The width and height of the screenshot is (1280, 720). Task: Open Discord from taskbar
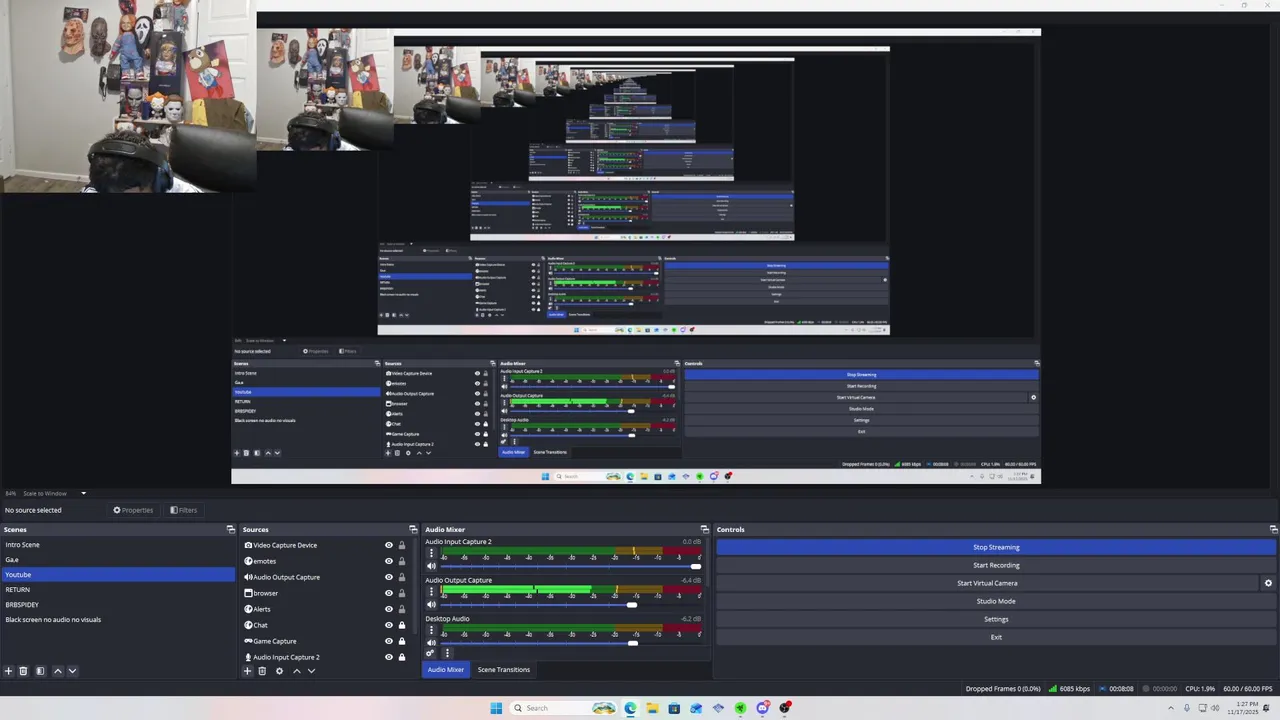tap(763, 708)
